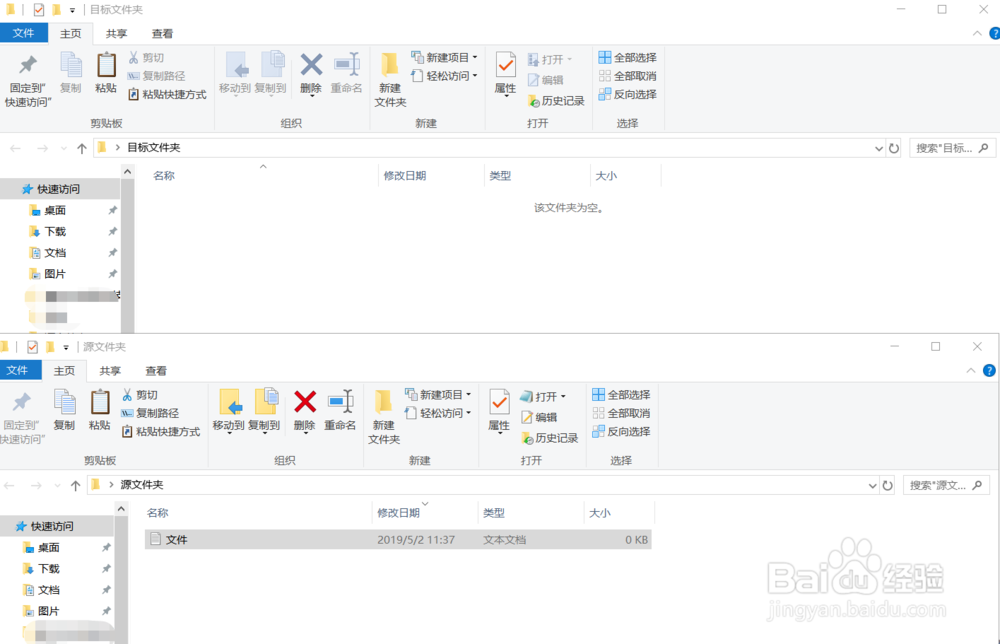Click 目标文件夹 address bar path
This screenshot has width=1000, height=644.
point(154,148)
